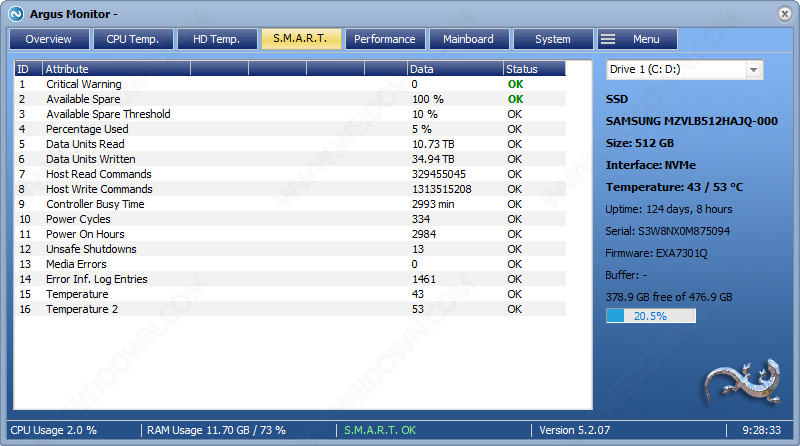
Task: Open the System tab
Action: 553,39
